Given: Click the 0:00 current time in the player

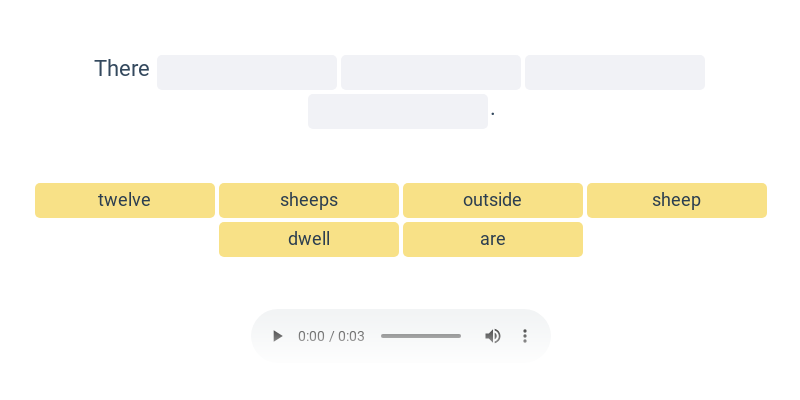Looking at the screenshot, I should [x=311, y=336].
